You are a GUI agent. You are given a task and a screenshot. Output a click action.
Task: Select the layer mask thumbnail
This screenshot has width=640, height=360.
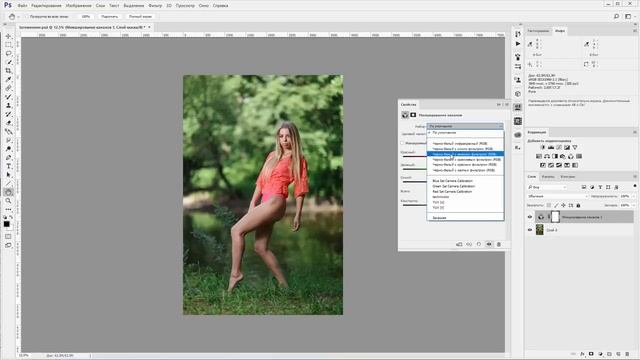click(555, 217)
